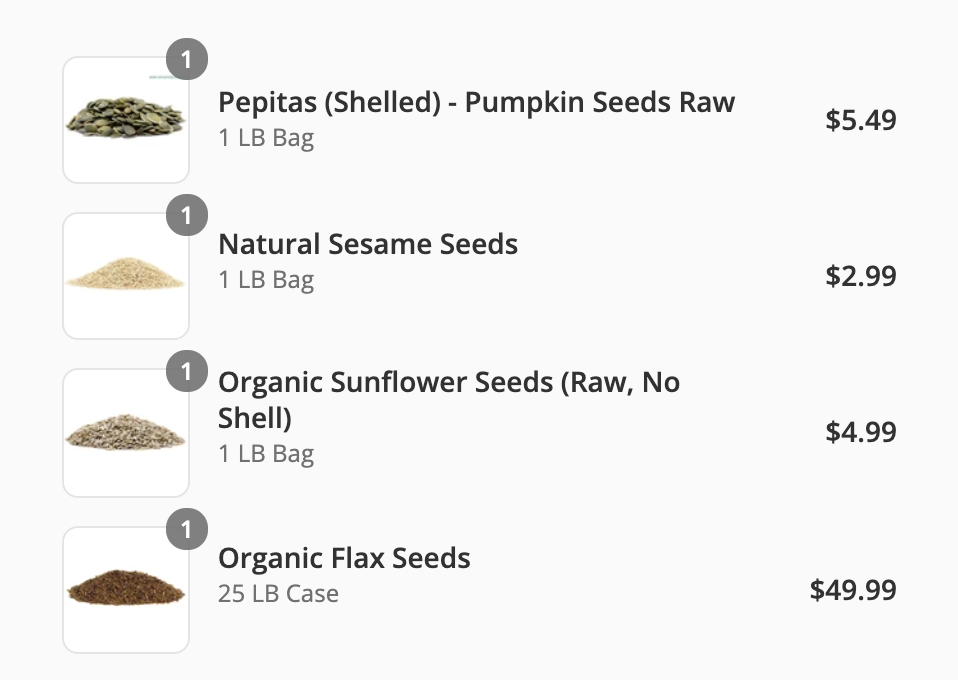The image size is (958, 680).
Task: Click the $4.99 price of Sunflower Seeds
Action: [x=860, y=432]
